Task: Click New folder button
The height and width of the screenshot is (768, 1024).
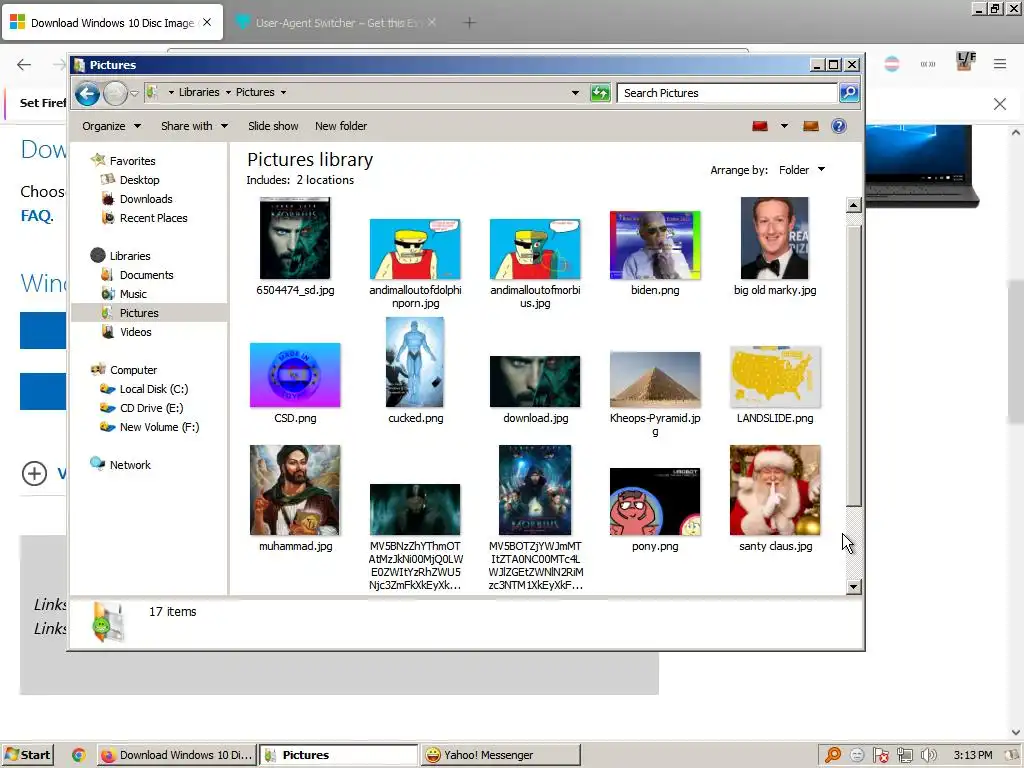Action: click(341, 126)
